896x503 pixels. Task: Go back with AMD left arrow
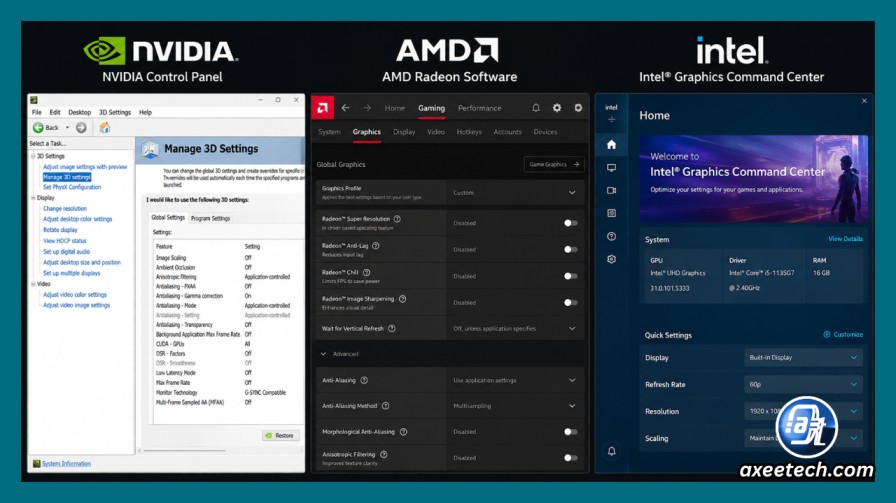click(x=345, y=107)
